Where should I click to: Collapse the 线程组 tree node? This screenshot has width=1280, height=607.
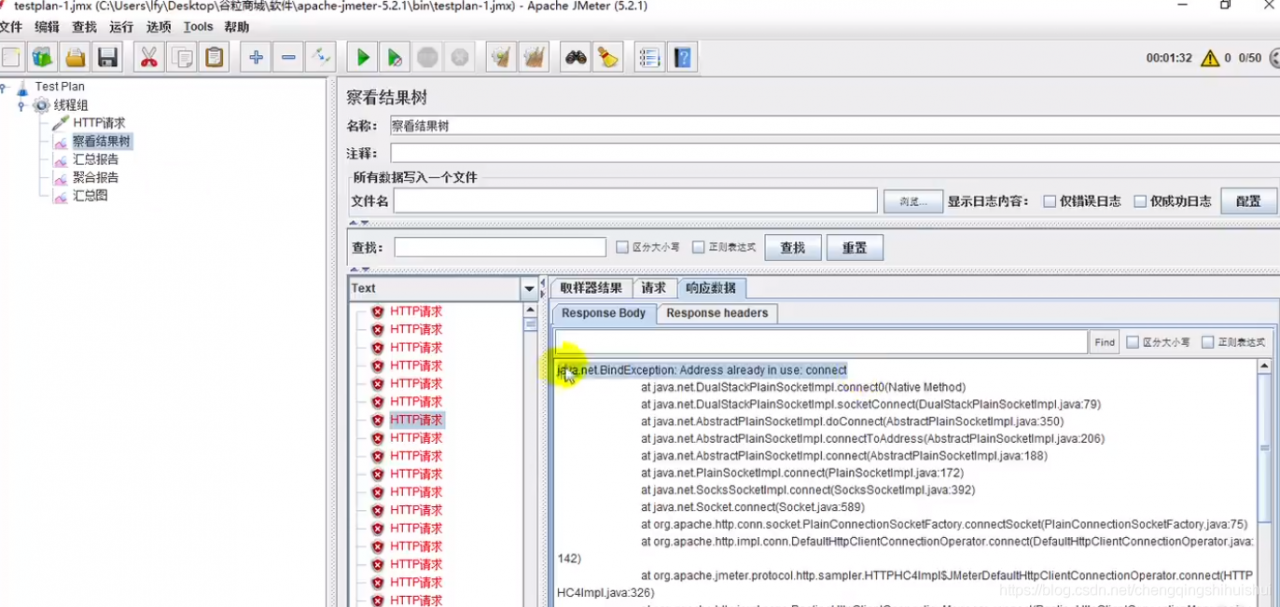click(x=21, y=105)
